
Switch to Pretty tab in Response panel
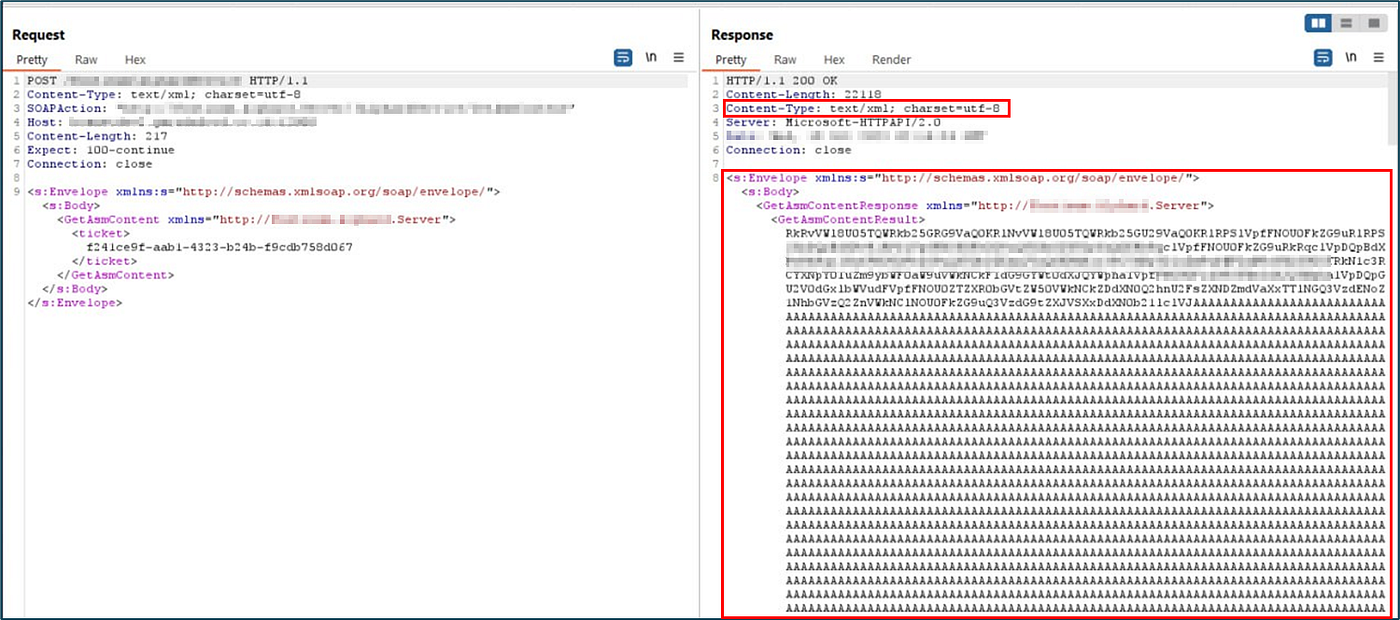[x=731, y=60]
